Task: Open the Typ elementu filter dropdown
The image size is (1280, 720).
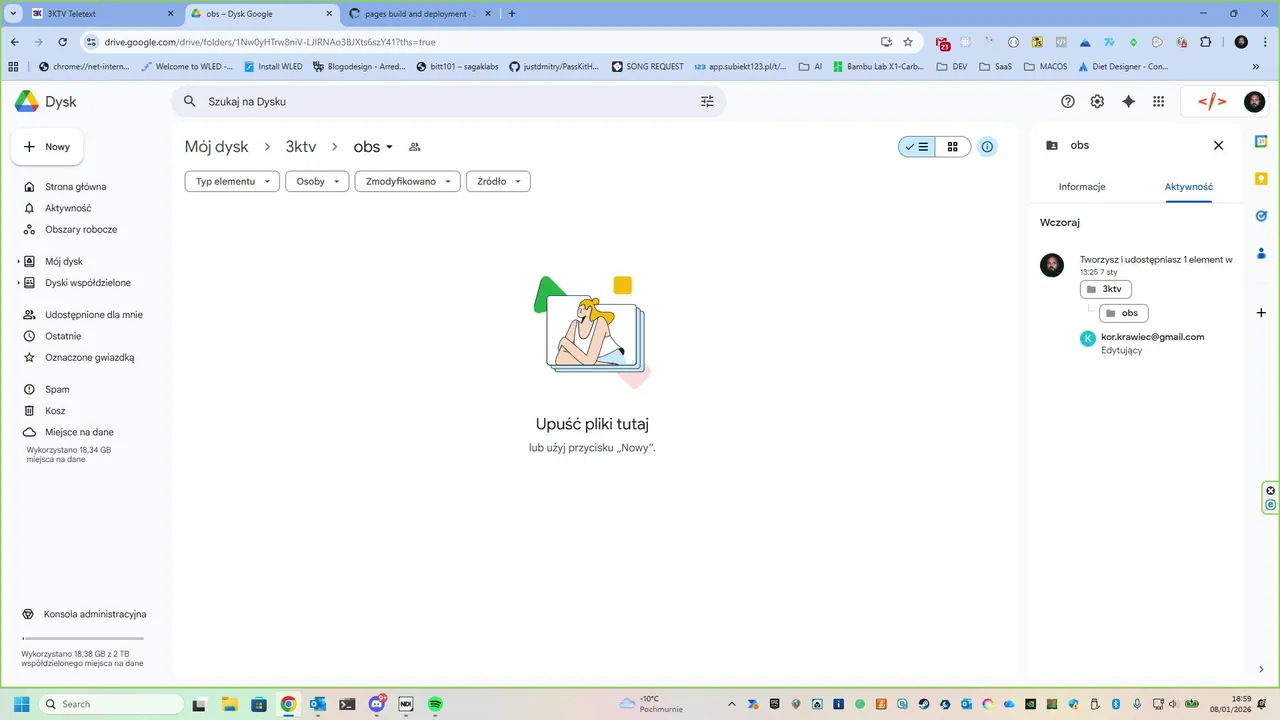Action: 232,181
